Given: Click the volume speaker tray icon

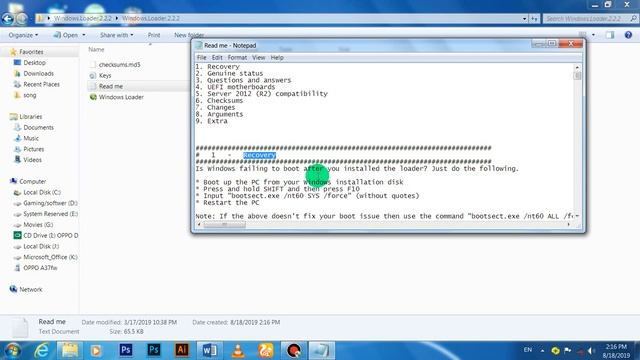Looking at the screenshot, I should pyautogui.click(x=591, y=351).
